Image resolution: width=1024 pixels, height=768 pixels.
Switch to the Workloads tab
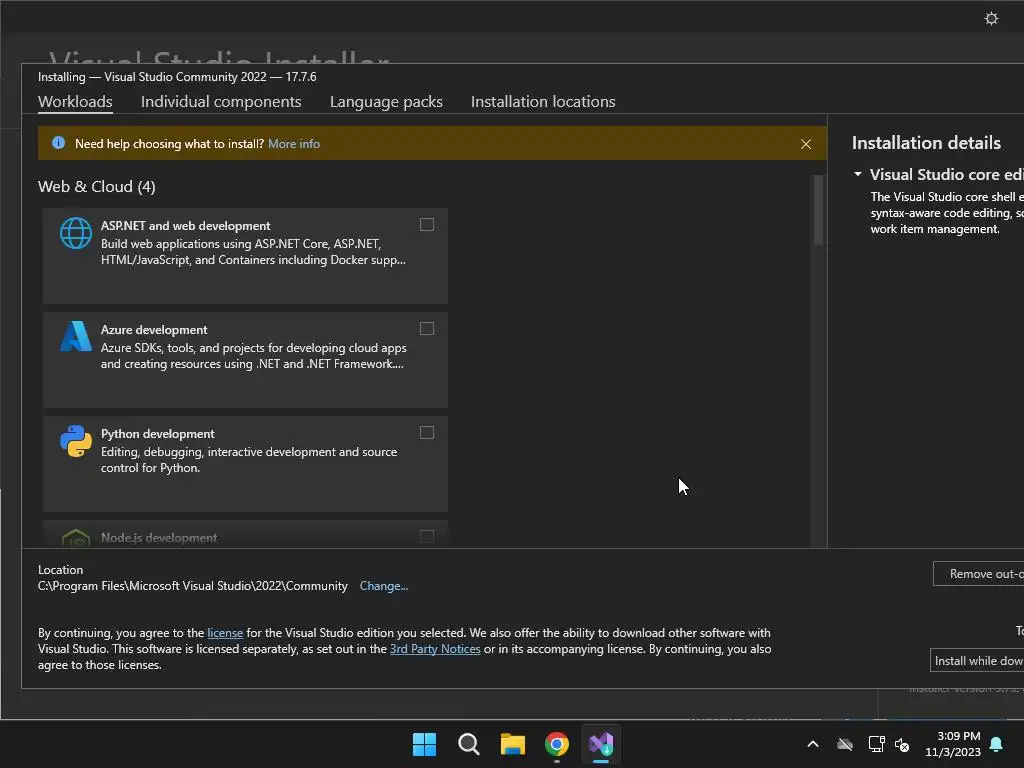click(75, 102)
